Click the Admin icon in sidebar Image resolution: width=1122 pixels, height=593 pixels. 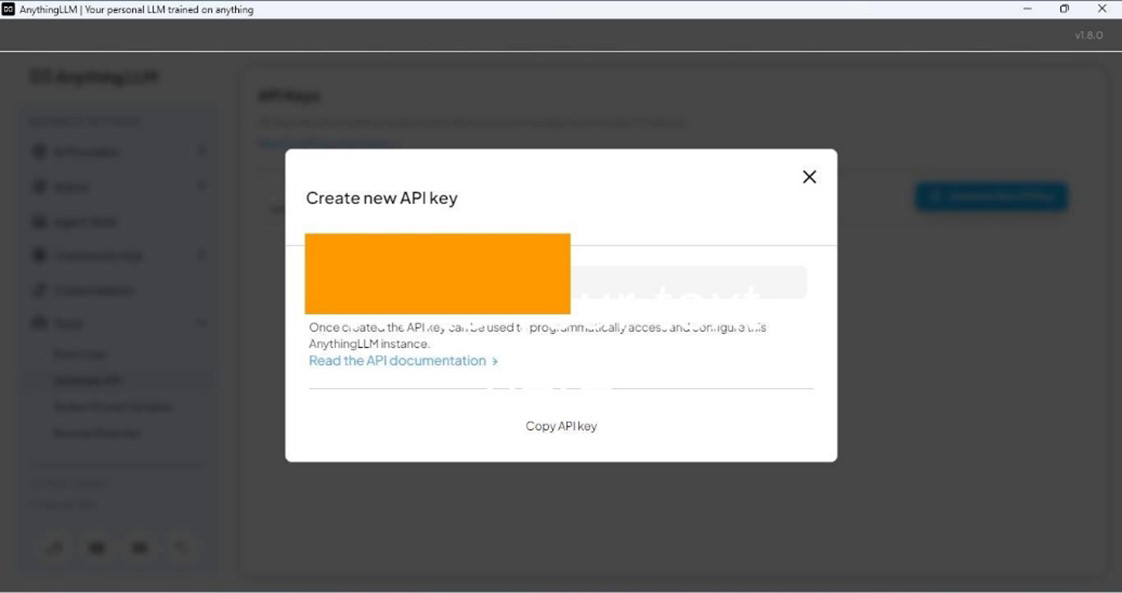click(x=41, y=187)
